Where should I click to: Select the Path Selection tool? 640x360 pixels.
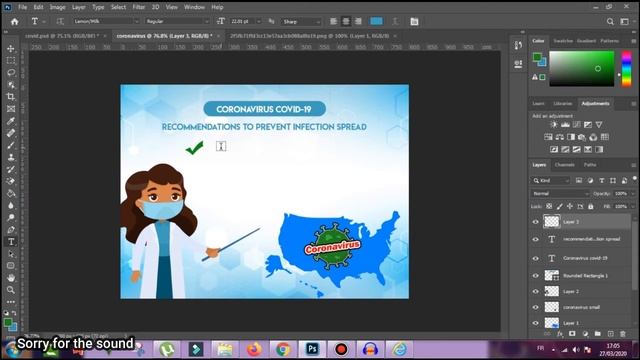pos(11,254)
